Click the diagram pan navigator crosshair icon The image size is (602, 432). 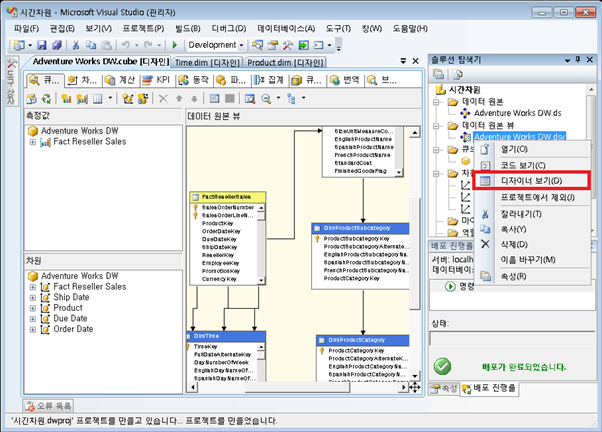click(415, 387)
